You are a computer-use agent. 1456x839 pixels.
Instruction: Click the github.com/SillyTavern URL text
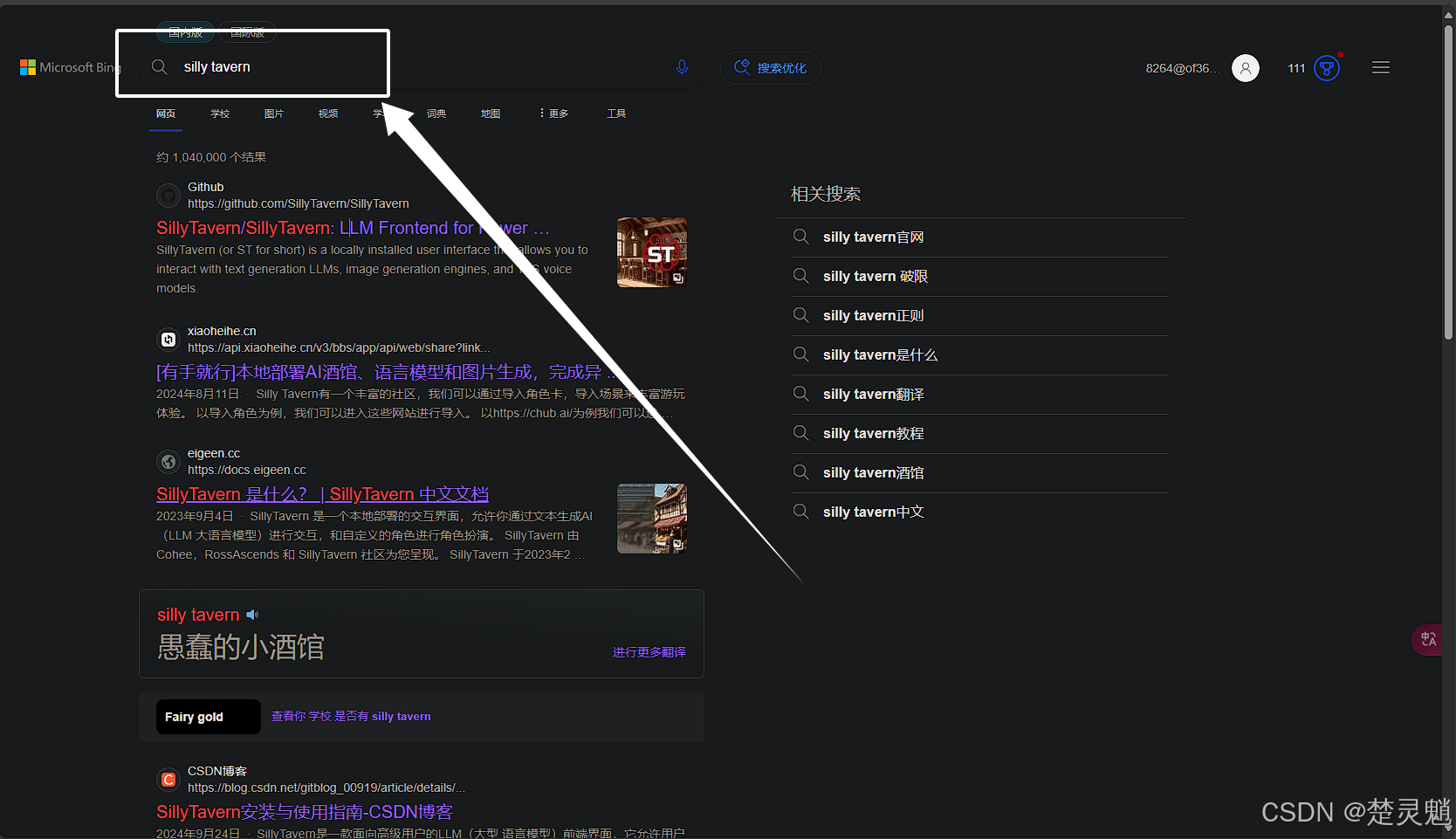pyautogui.click(x=299, y=203)
